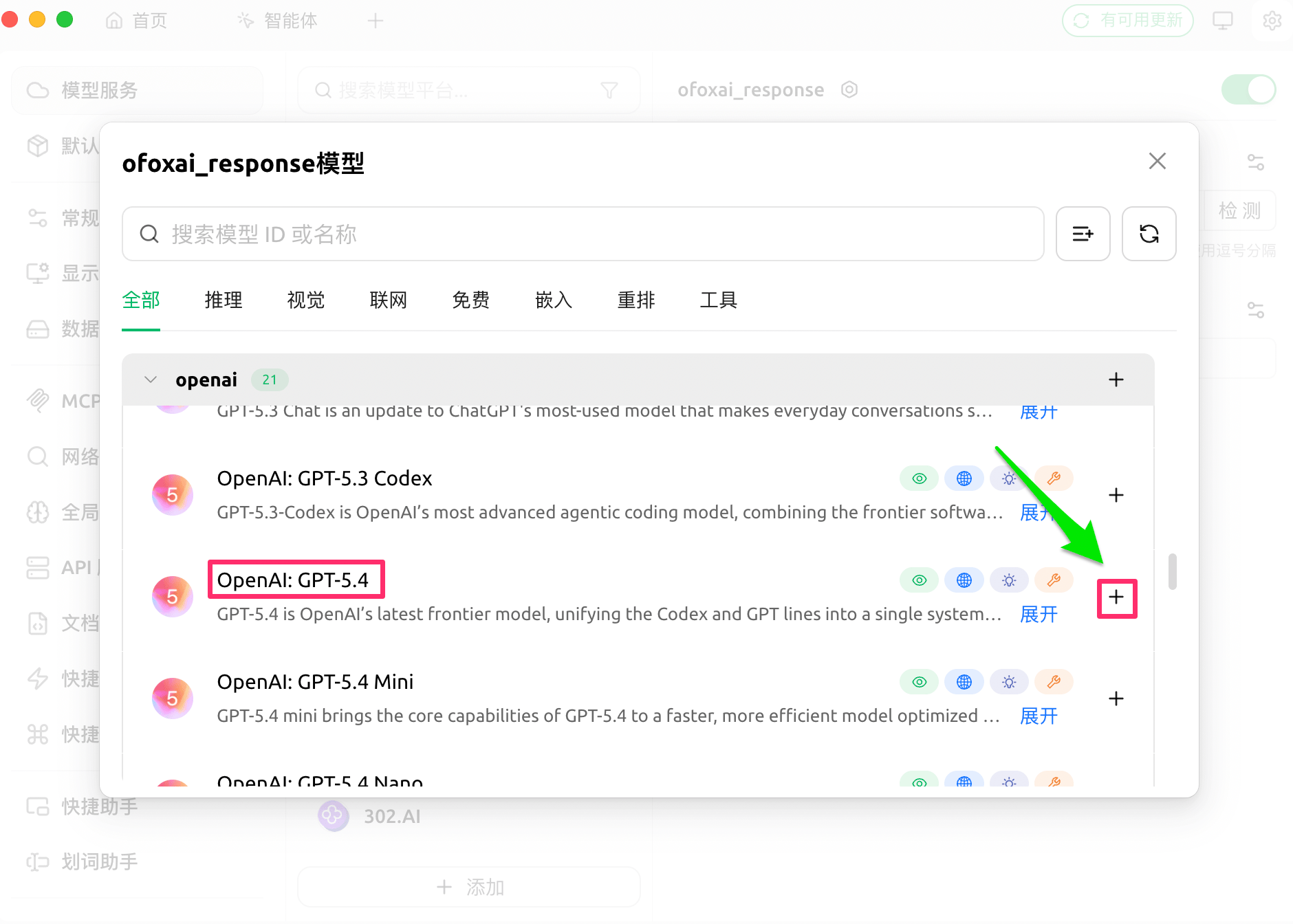The height and width of the screenshot is (924, 1293).
Task: Open the 智能体 agents tab
Action: point(278,21)
